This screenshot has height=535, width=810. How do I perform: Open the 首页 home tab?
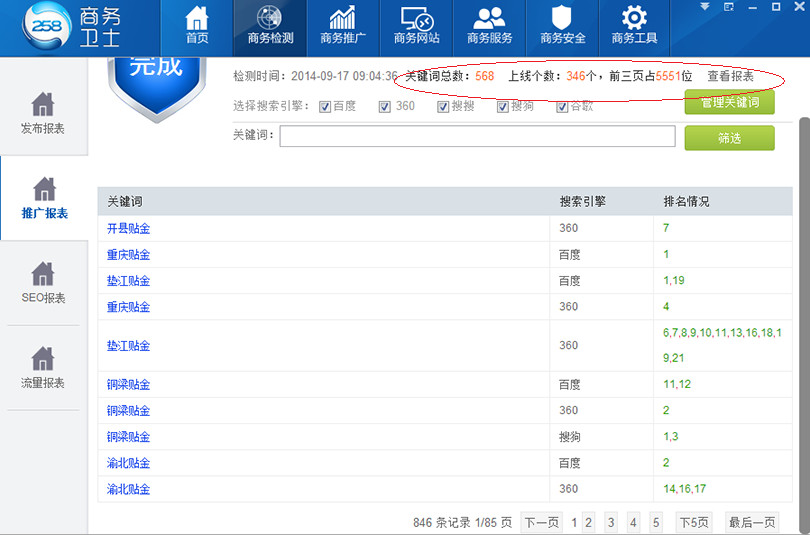point(197,26)
